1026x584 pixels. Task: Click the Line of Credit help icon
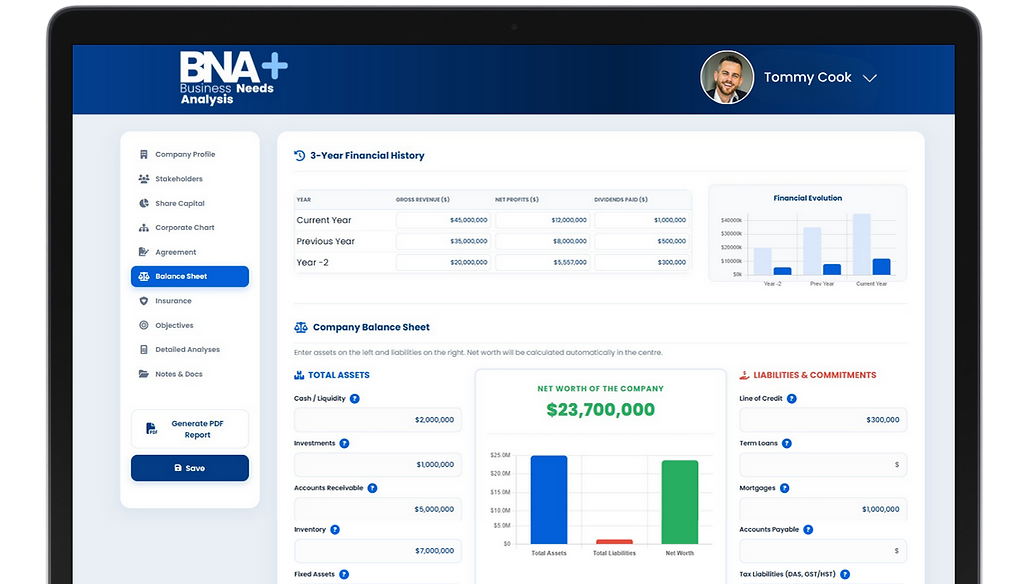point(792,398)
